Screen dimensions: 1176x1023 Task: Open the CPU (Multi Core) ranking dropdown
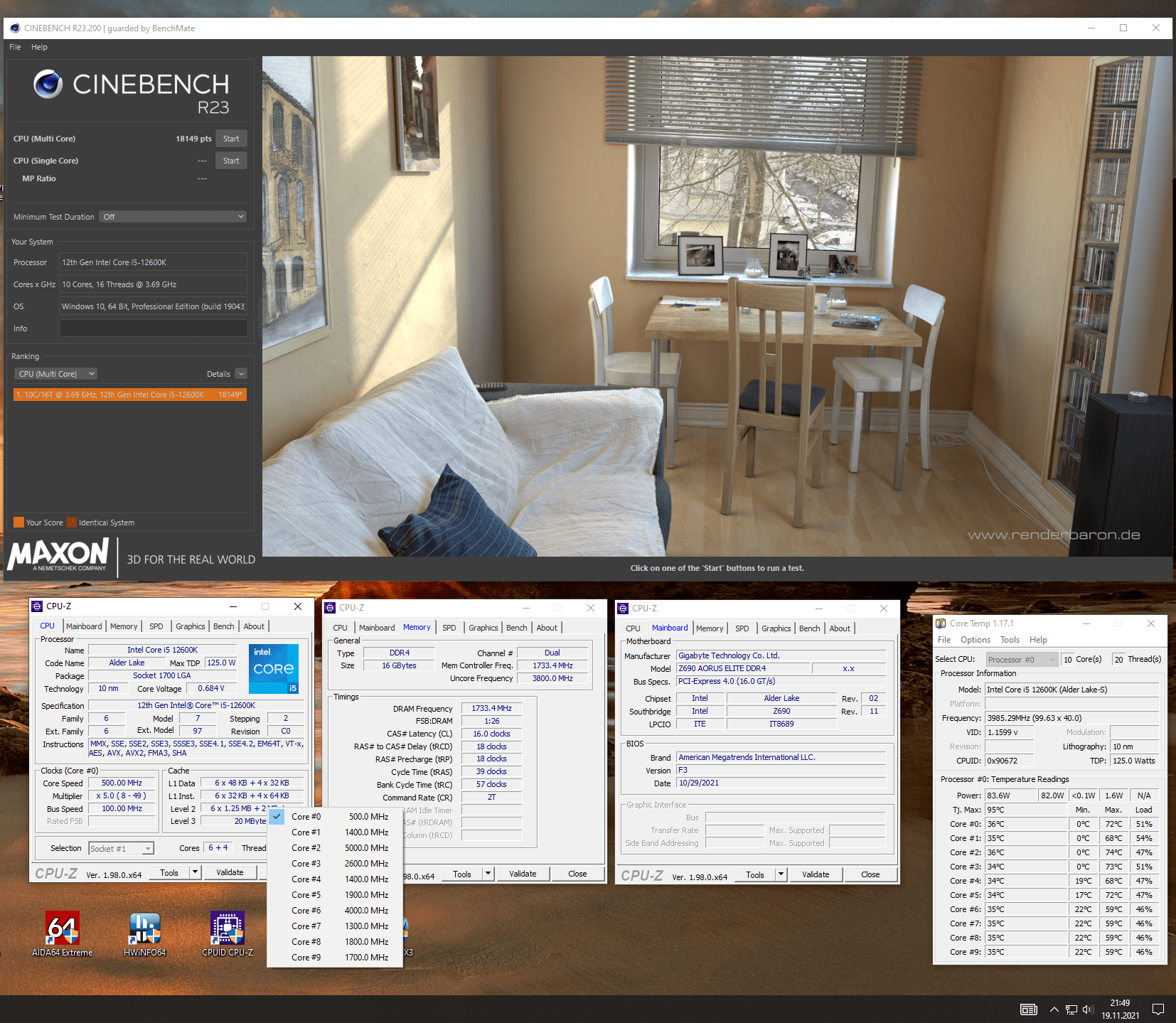pos(55,374)
